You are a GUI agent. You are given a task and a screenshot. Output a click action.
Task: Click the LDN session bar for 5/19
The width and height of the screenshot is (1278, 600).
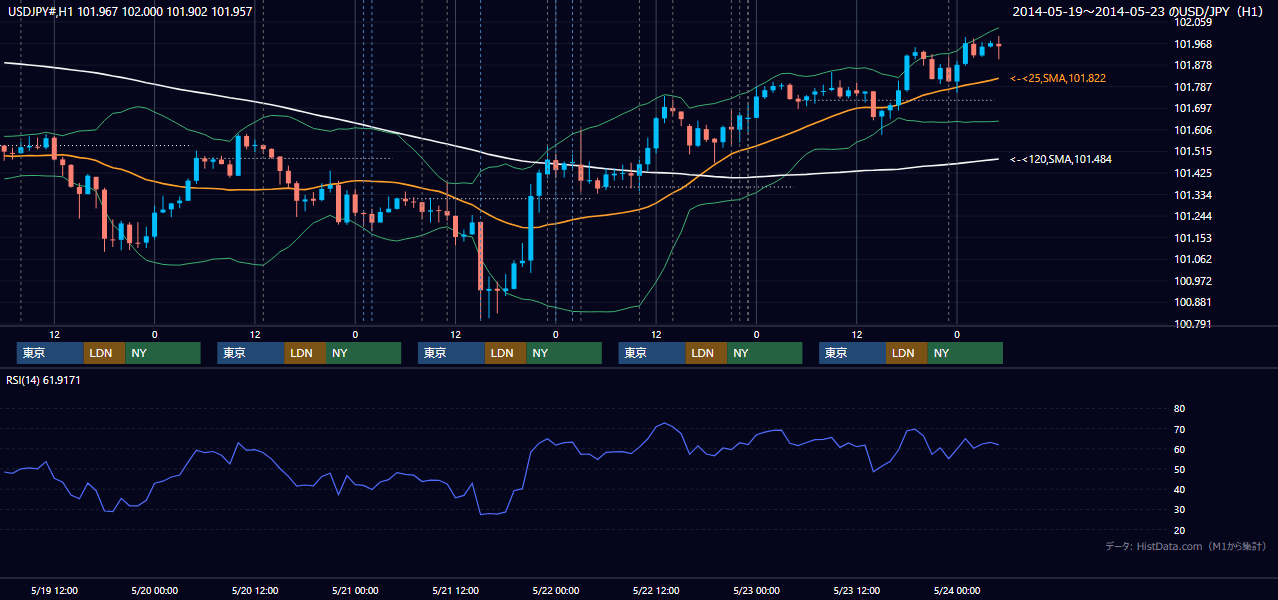tap(104, 353)
